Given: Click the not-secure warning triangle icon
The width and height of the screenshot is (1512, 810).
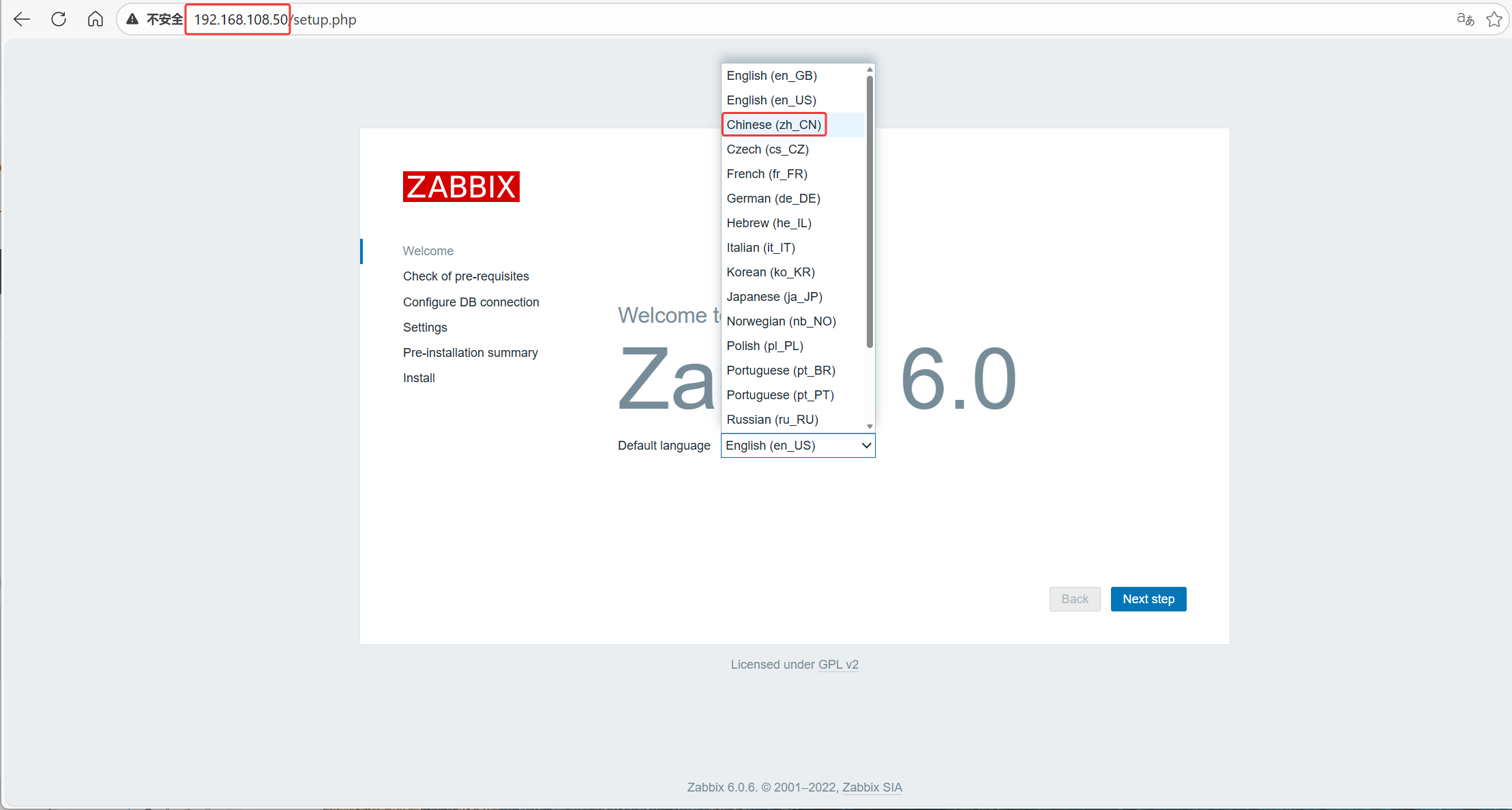Looking at the screenshot, I should coord(132,19).
